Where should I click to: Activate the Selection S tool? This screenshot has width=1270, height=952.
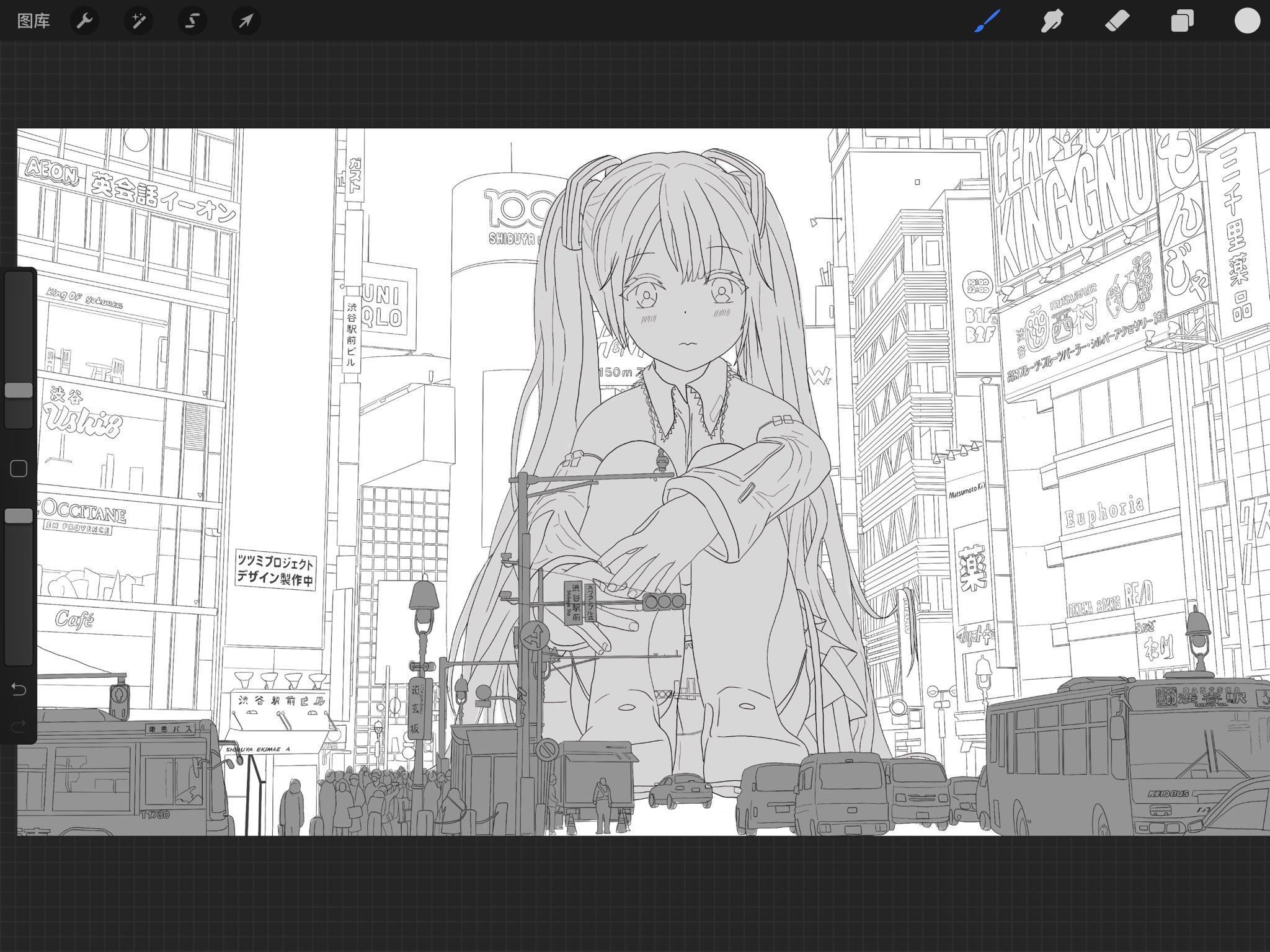[192, 21]
